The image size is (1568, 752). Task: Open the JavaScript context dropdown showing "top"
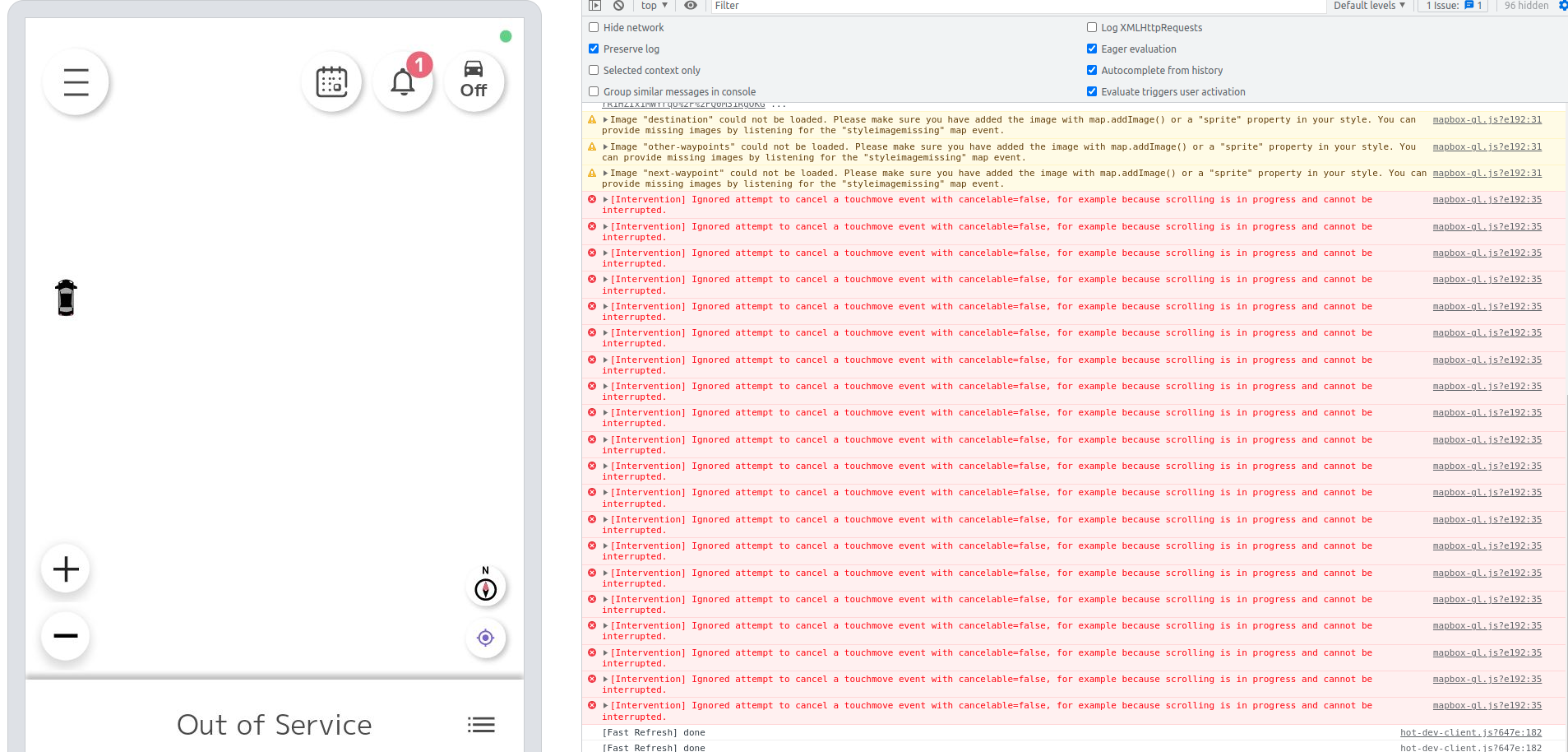pos(654,7)
